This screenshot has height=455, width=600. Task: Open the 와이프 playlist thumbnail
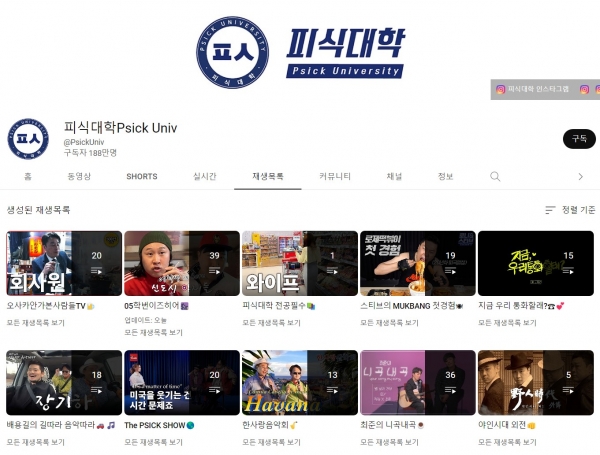pos(300,263)
